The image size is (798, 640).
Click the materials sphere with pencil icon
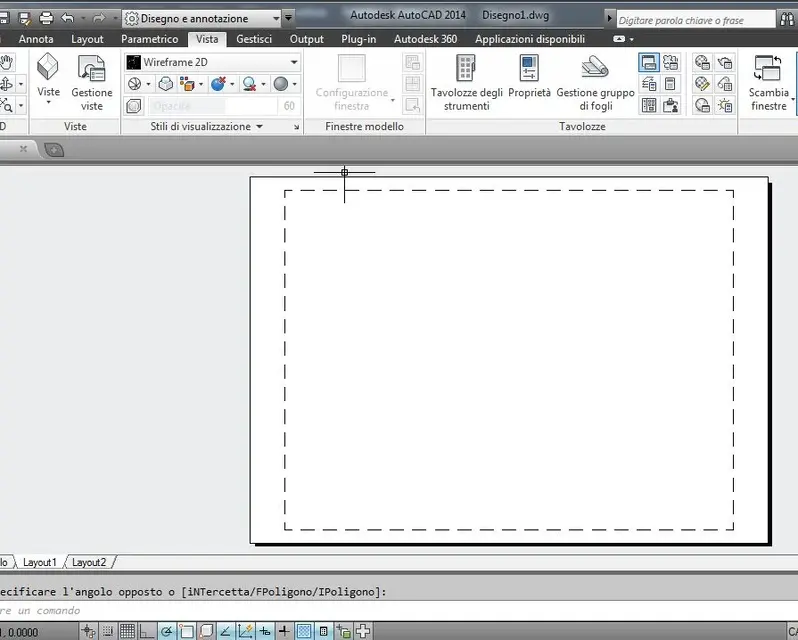[702, 84]
